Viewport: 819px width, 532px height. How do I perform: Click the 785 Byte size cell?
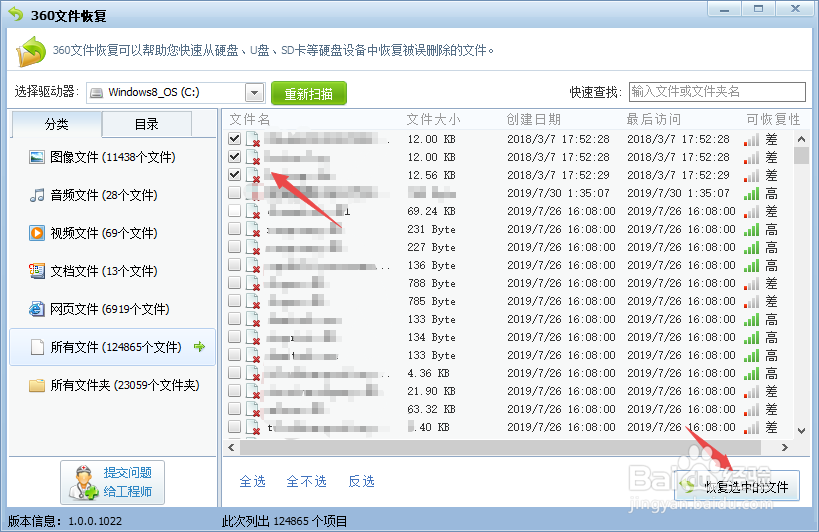click(431, 301)
